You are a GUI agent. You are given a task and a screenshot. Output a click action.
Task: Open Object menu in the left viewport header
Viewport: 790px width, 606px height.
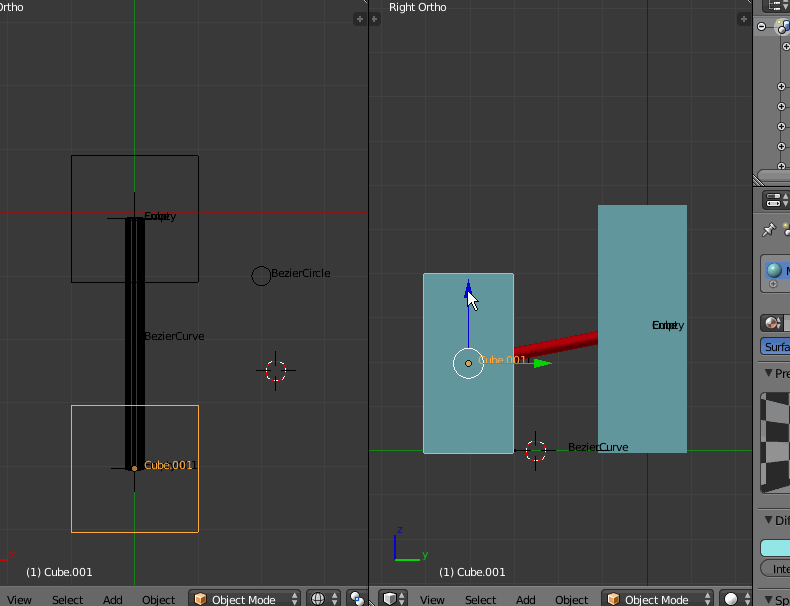(159, 599)
